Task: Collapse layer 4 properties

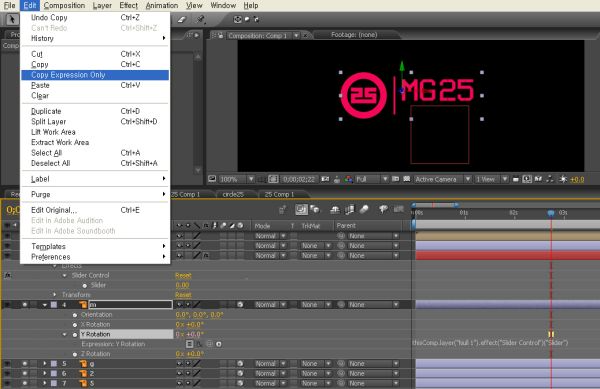Action: coord(45,305)
